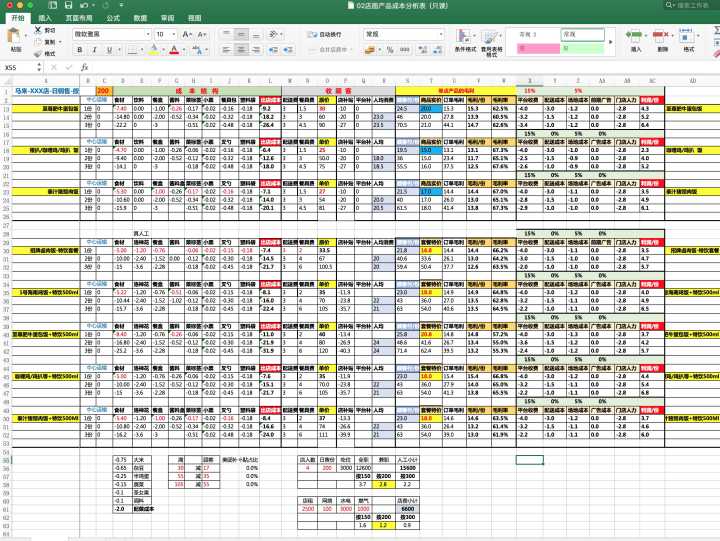Toggle bold formatting (B)
Screen dimensions: 720x541
(x=80, y=50)
